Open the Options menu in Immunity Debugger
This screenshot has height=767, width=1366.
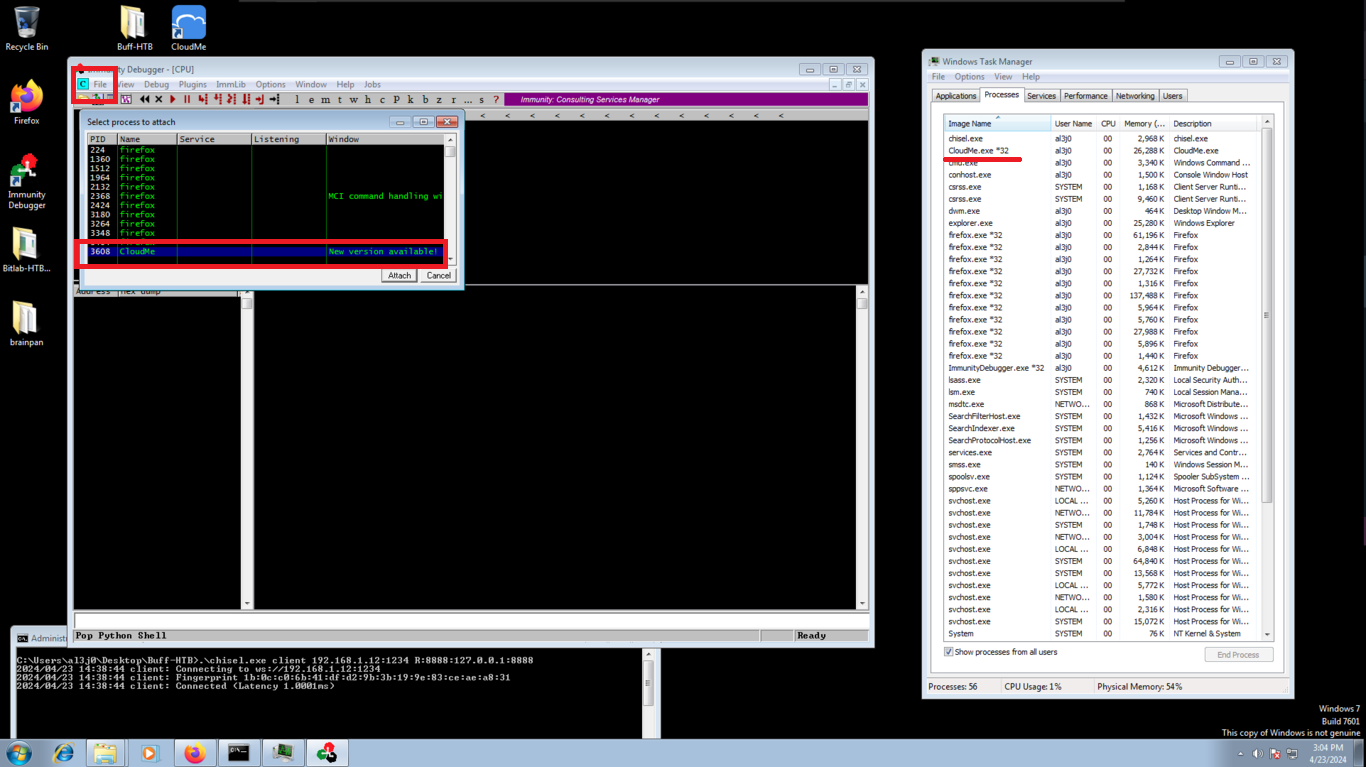(270, 84)
